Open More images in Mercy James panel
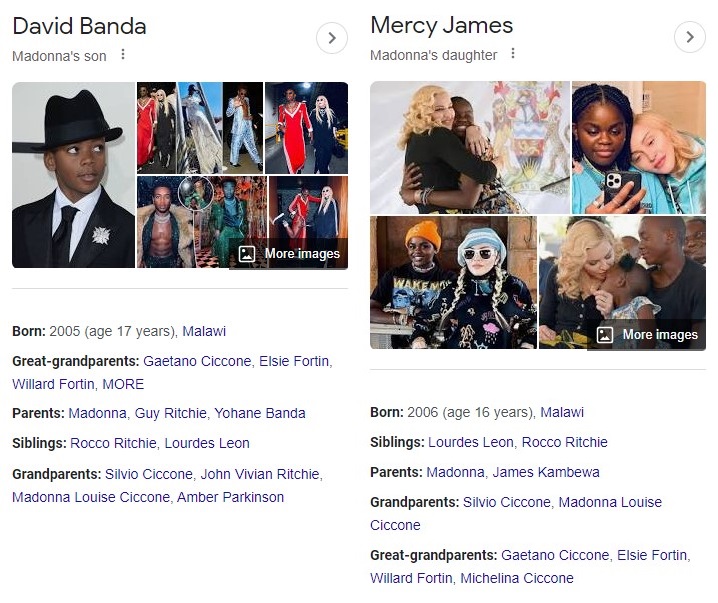Viewport: 718px width, 603px height. coord(647,335)
